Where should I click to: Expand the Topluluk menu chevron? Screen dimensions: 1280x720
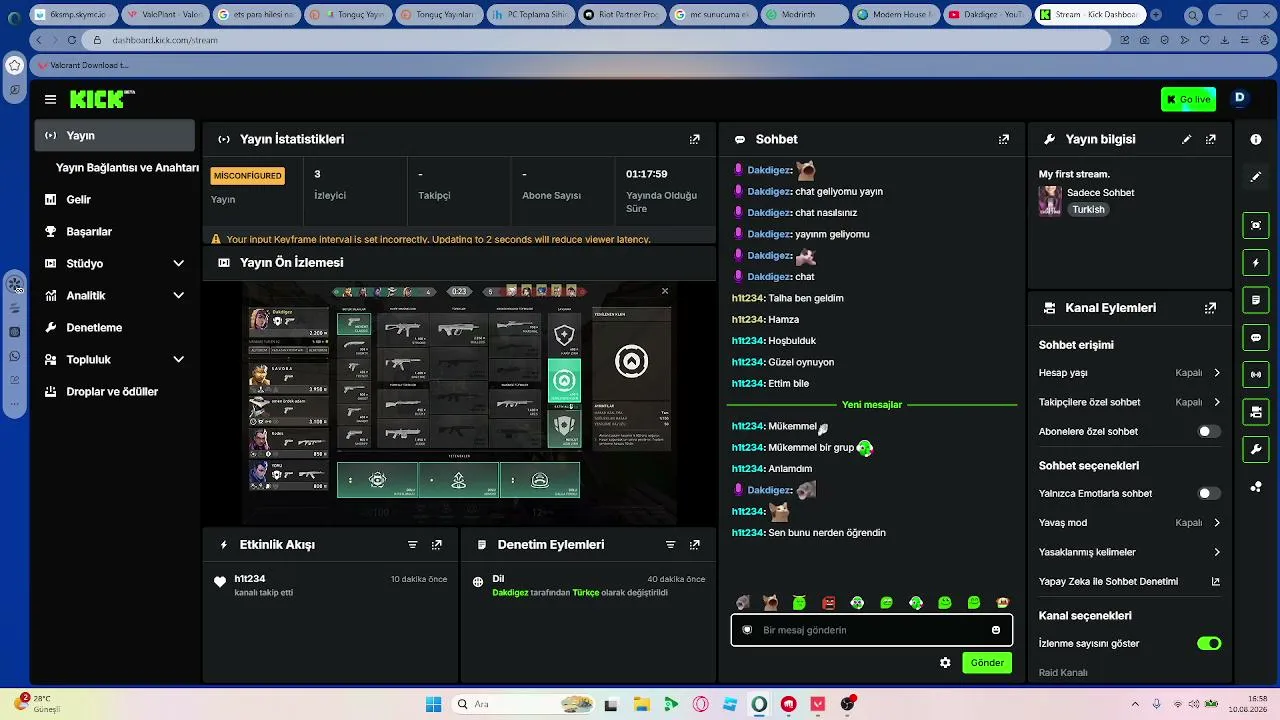179,360
